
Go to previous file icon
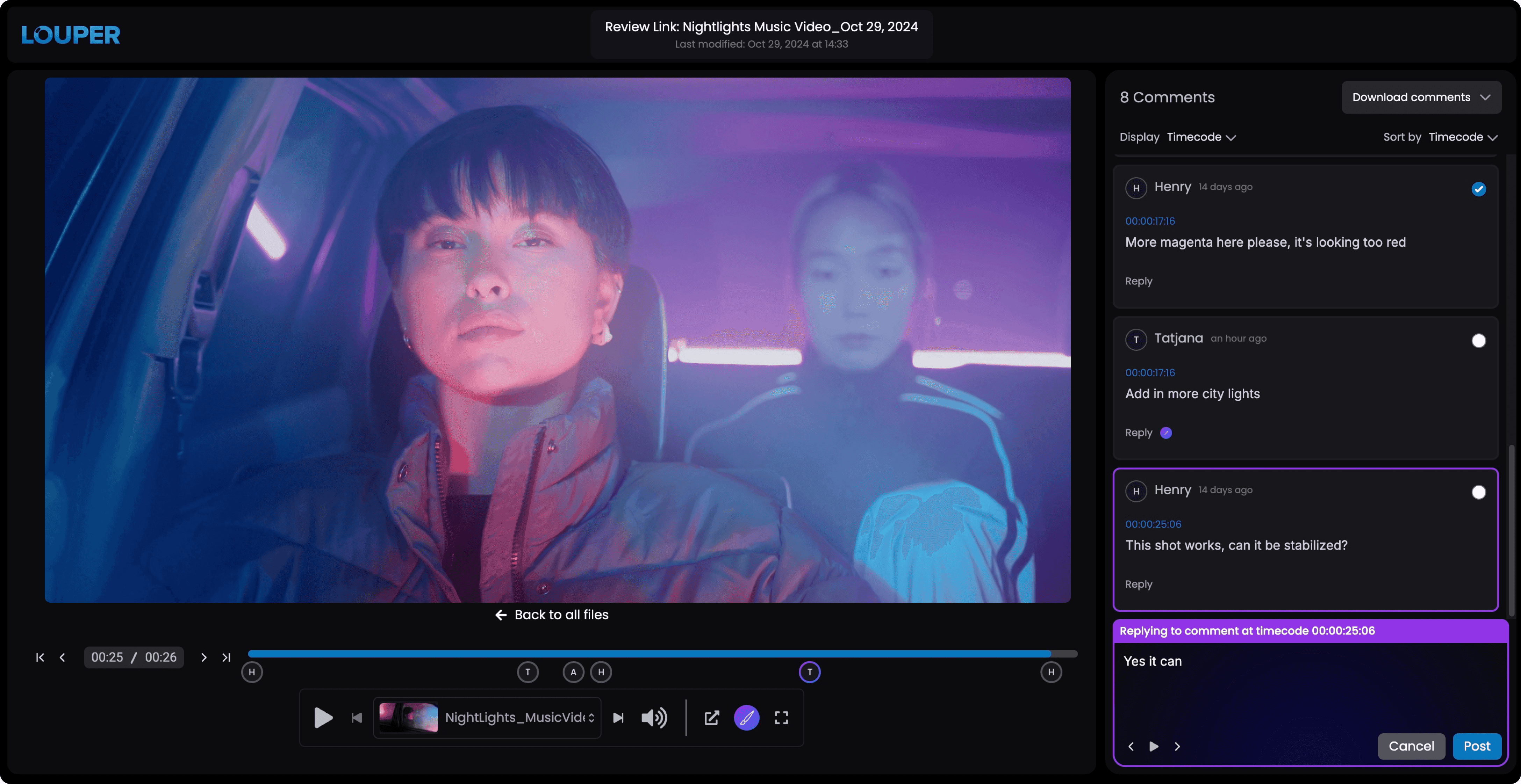pos(357,717)
